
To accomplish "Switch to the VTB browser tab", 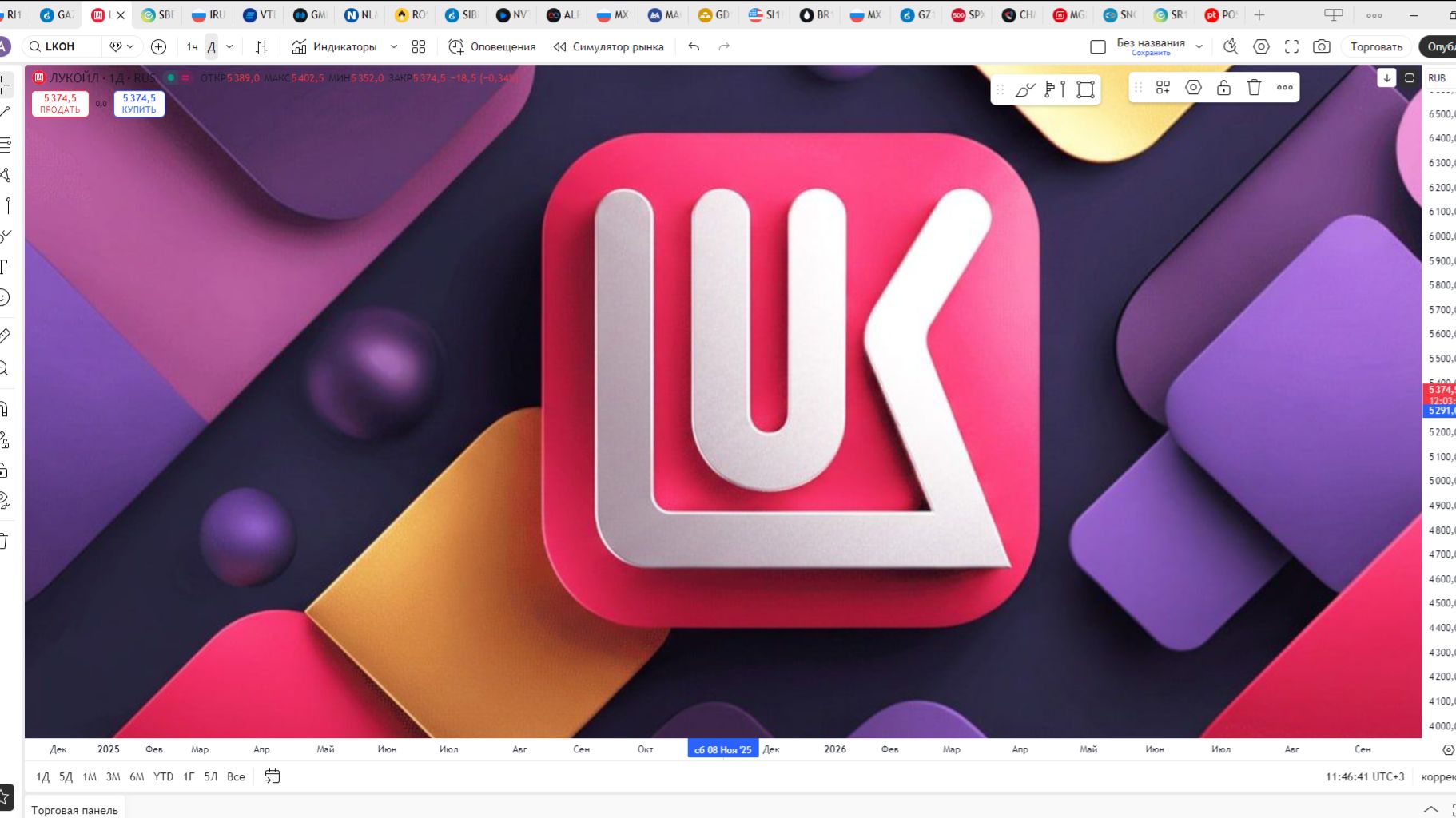I will click(258, 14).
